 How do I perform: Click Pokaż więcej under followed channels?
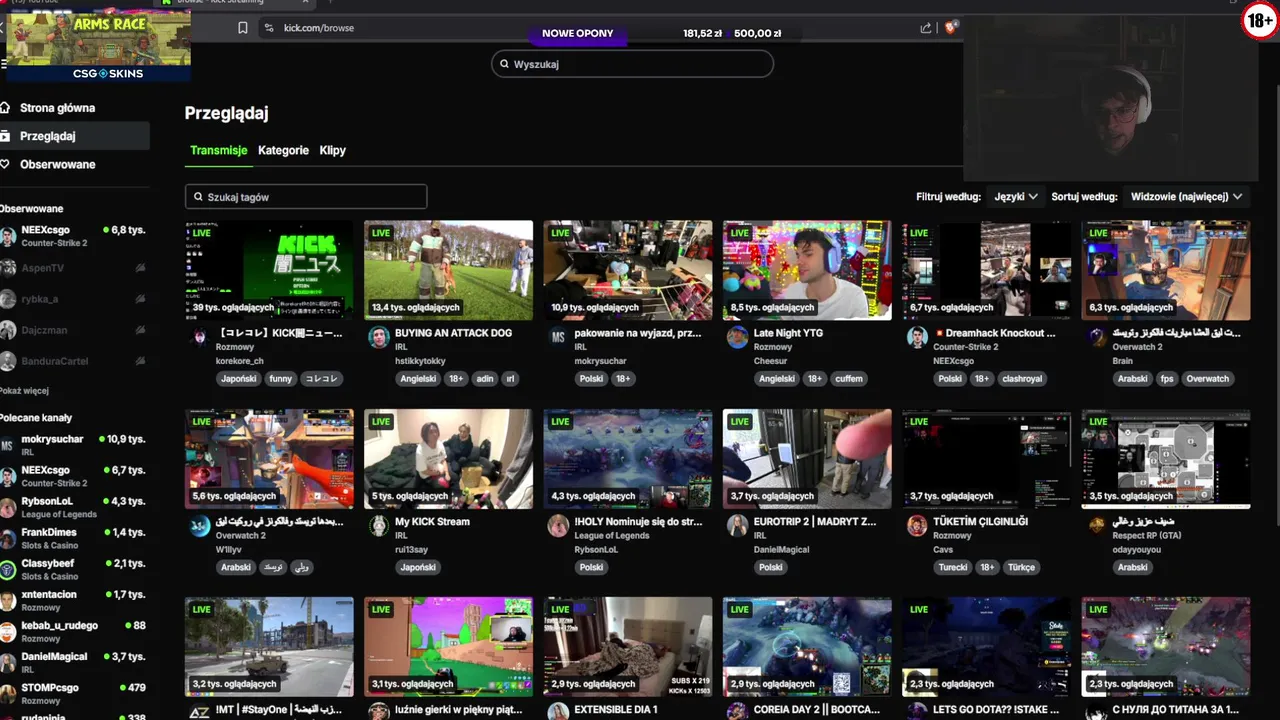[x=25, y=391]
